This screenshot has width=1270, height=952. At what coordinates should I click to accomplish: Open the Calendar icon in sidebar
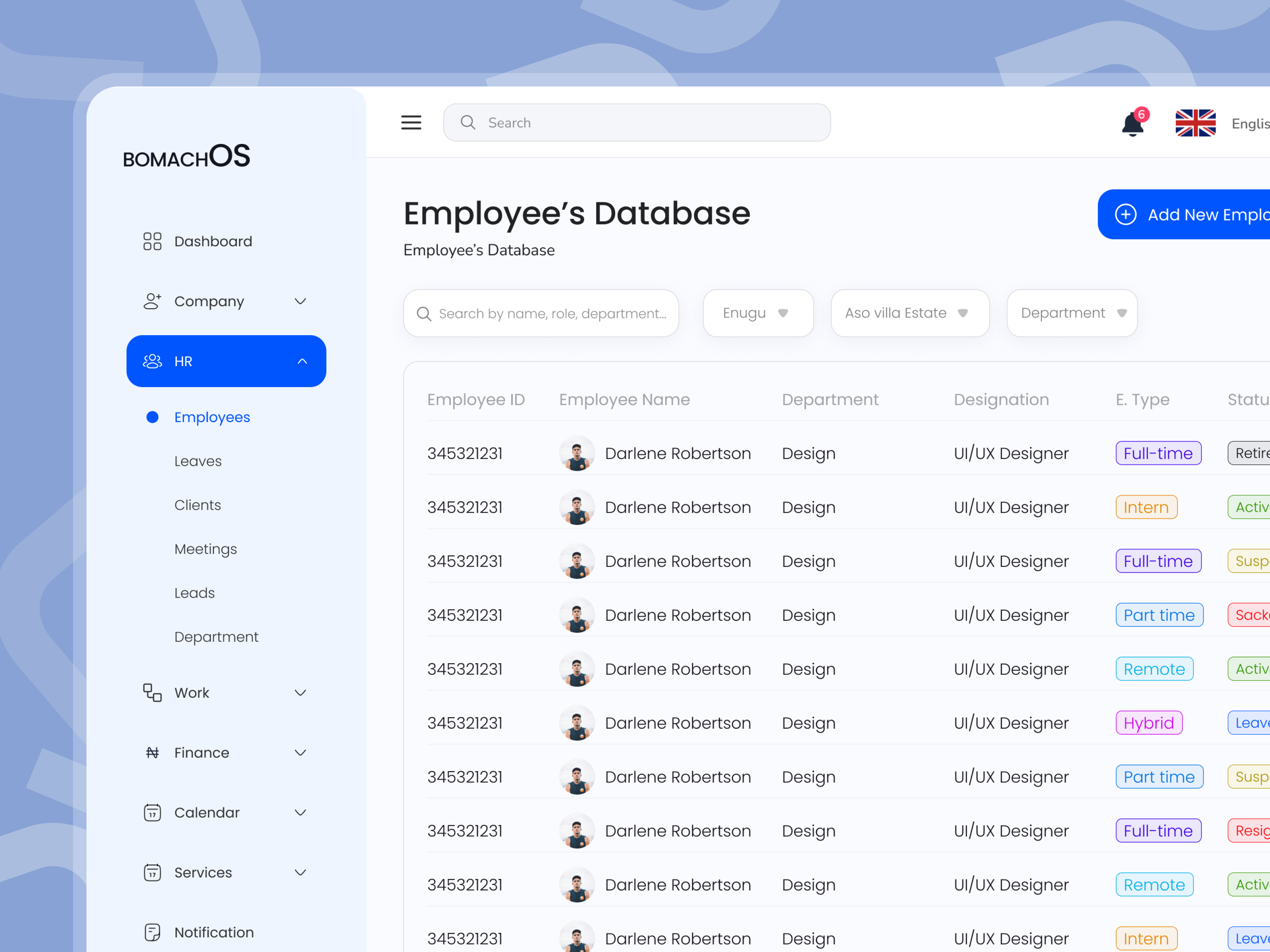(x=152, y=812)
